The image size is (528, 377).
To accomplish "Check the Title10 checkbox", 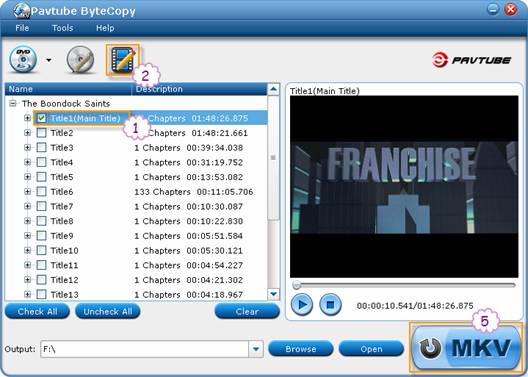I will 41,250.
